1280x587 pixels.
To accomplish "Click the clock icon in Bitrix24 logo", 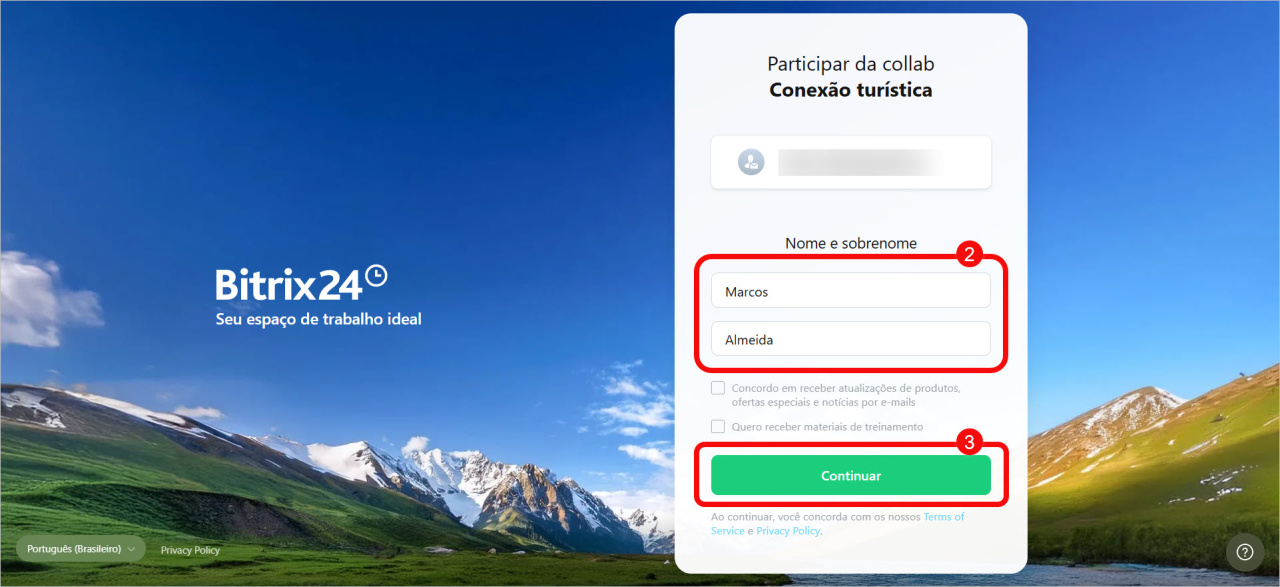I will [376, 276].
